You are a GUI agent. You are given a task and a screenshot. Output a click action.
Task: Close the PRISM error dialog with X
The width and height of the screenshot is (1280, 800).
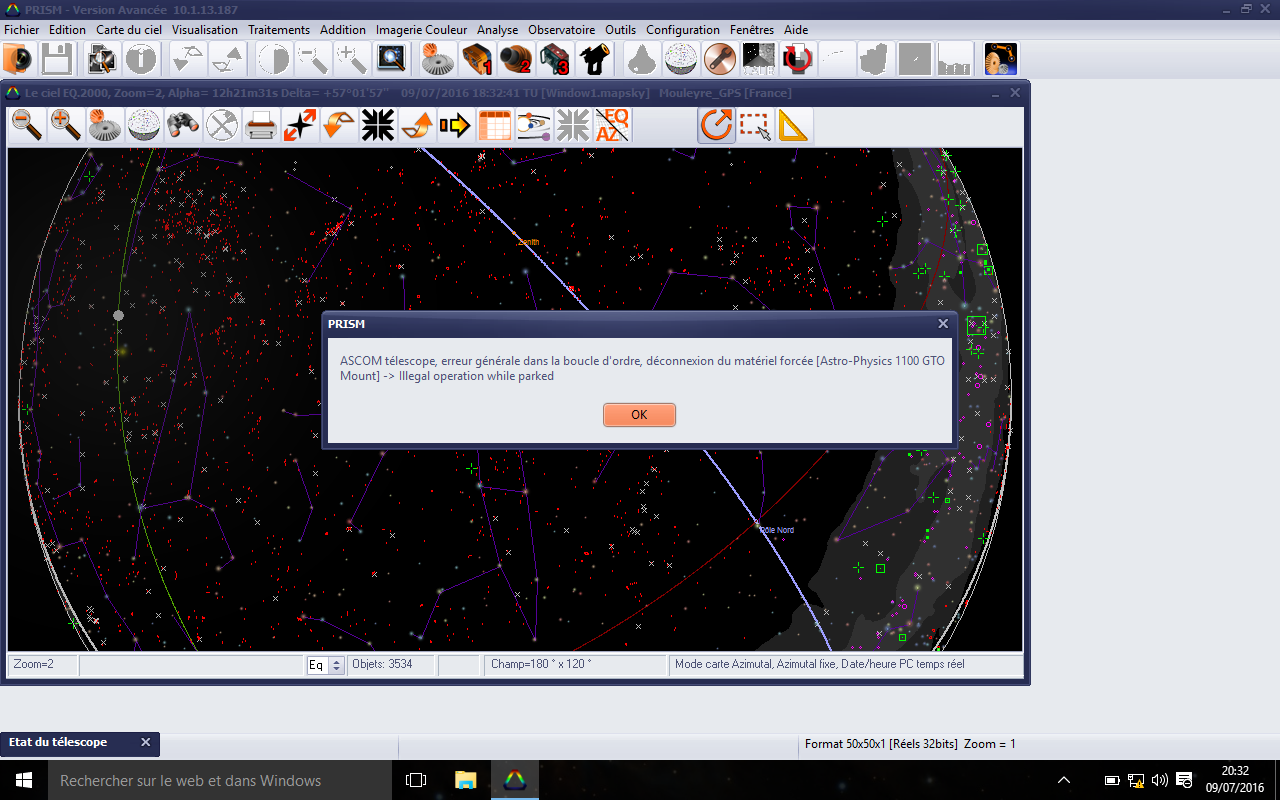tap(942, 324)
